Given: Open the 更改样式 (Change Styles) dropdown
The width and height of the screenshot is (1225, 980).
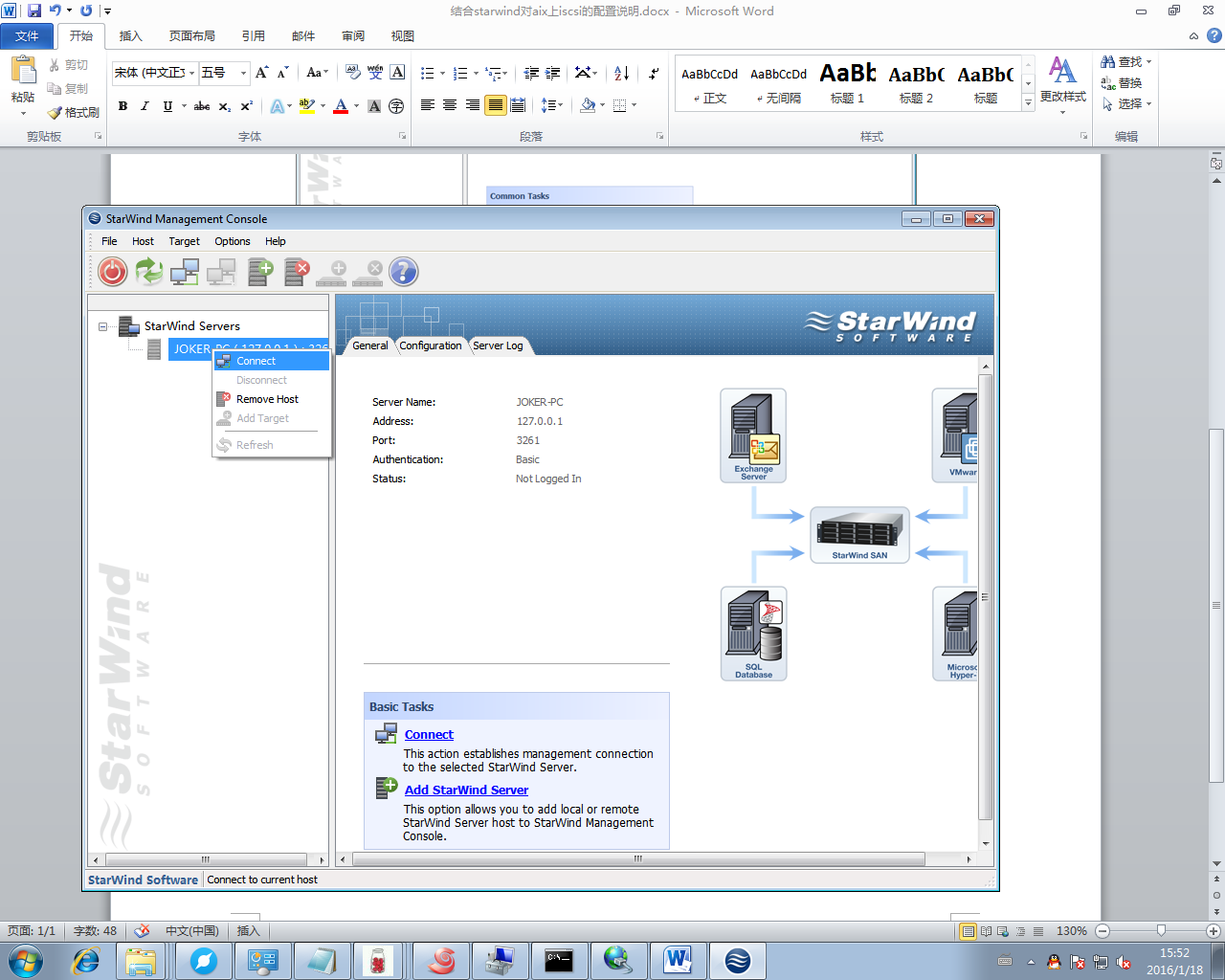Looking at the screenshot, I should pos(1062,85).
